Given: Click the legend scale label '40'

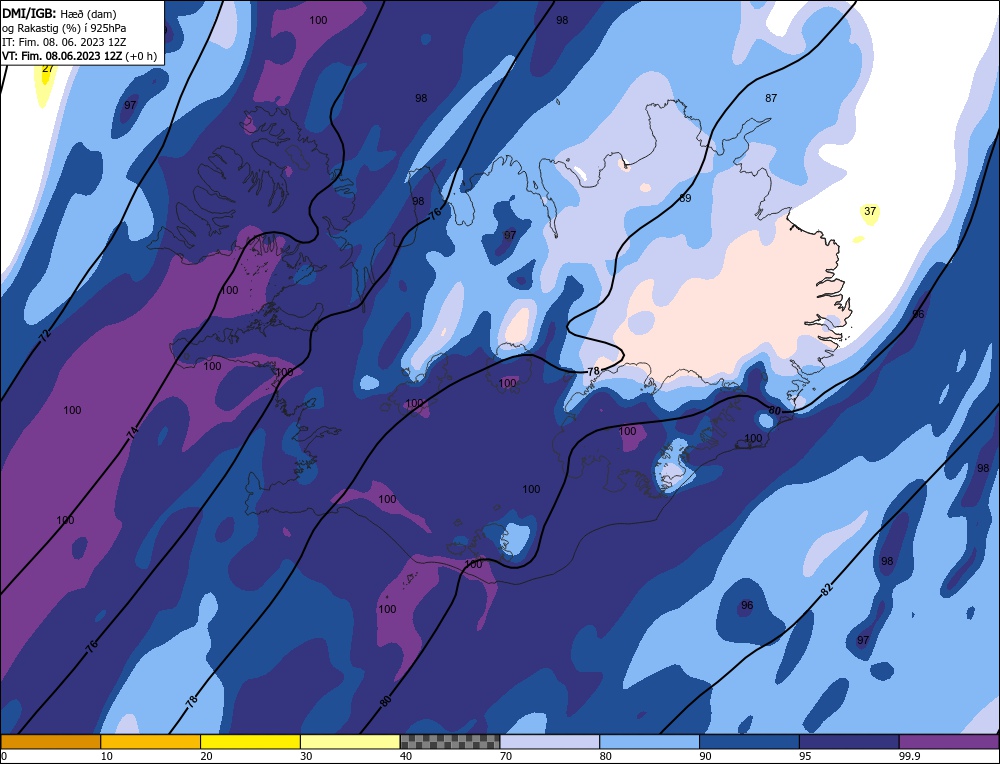Looking at the screenshot, I should pyautogui.click(x=406, y=756).
